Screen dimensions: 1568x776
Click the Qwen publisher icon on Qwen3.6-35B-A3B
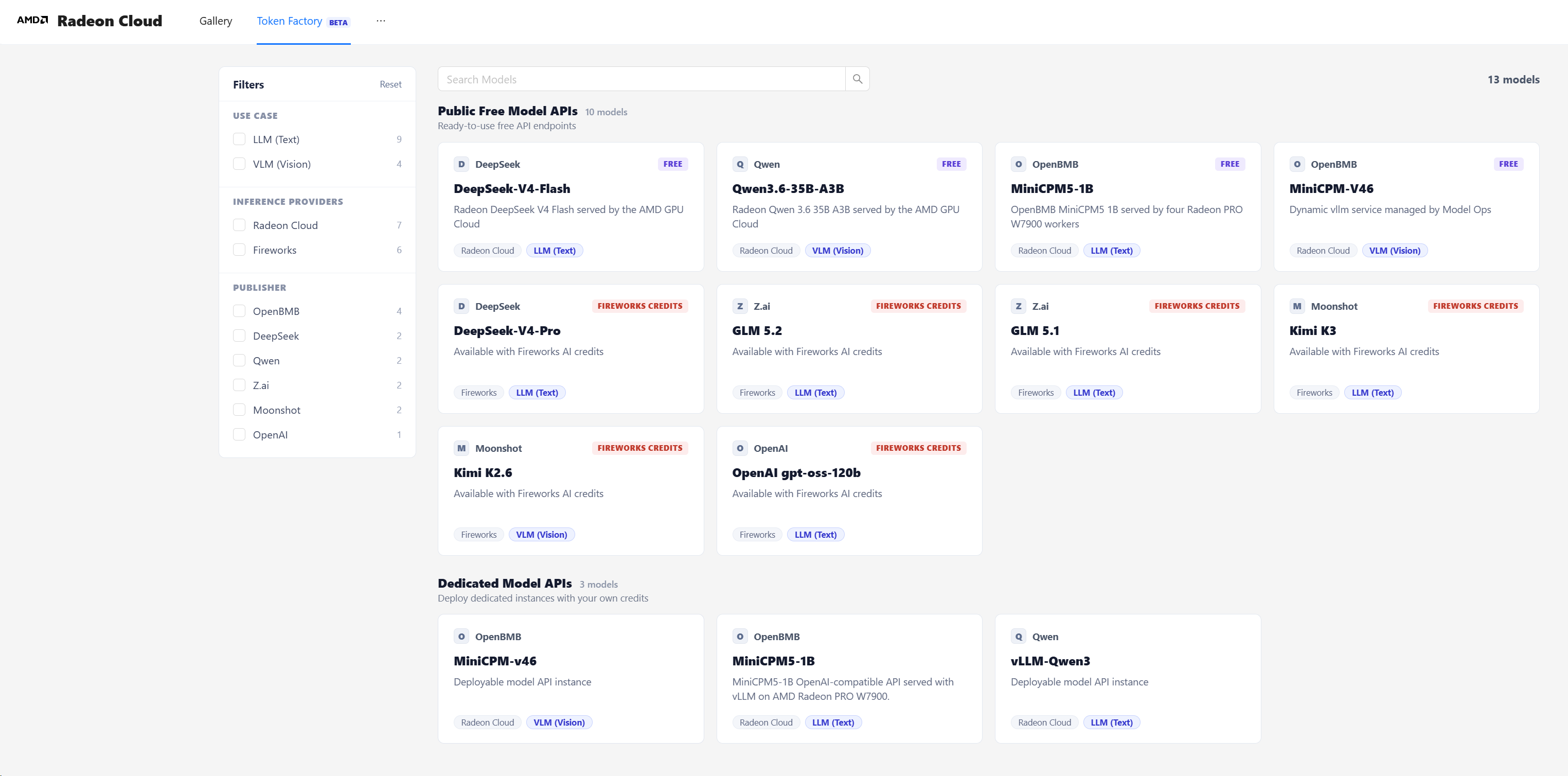(740, 164)
